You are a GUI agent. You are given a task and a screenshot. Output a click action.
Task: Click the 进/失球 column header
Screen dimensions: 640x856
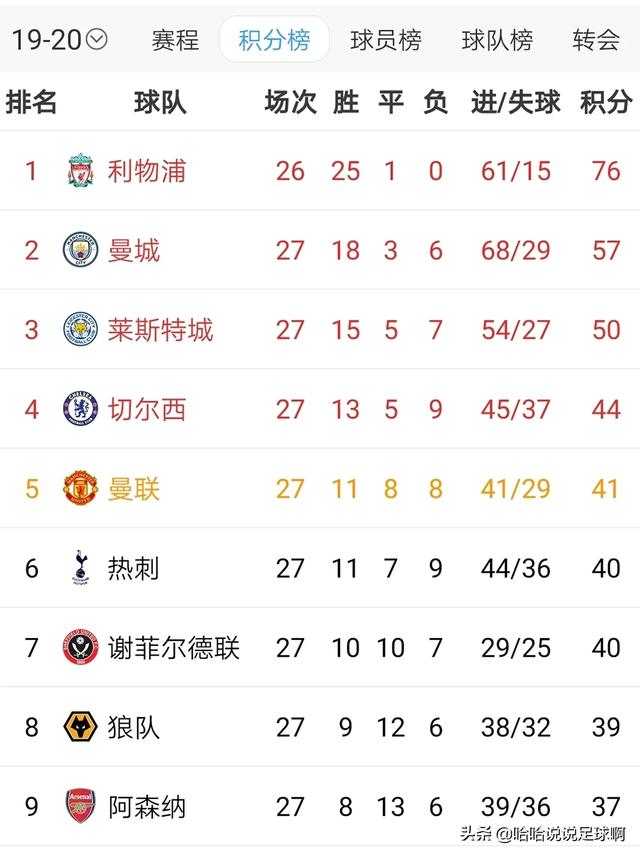(x=516, y=102)
